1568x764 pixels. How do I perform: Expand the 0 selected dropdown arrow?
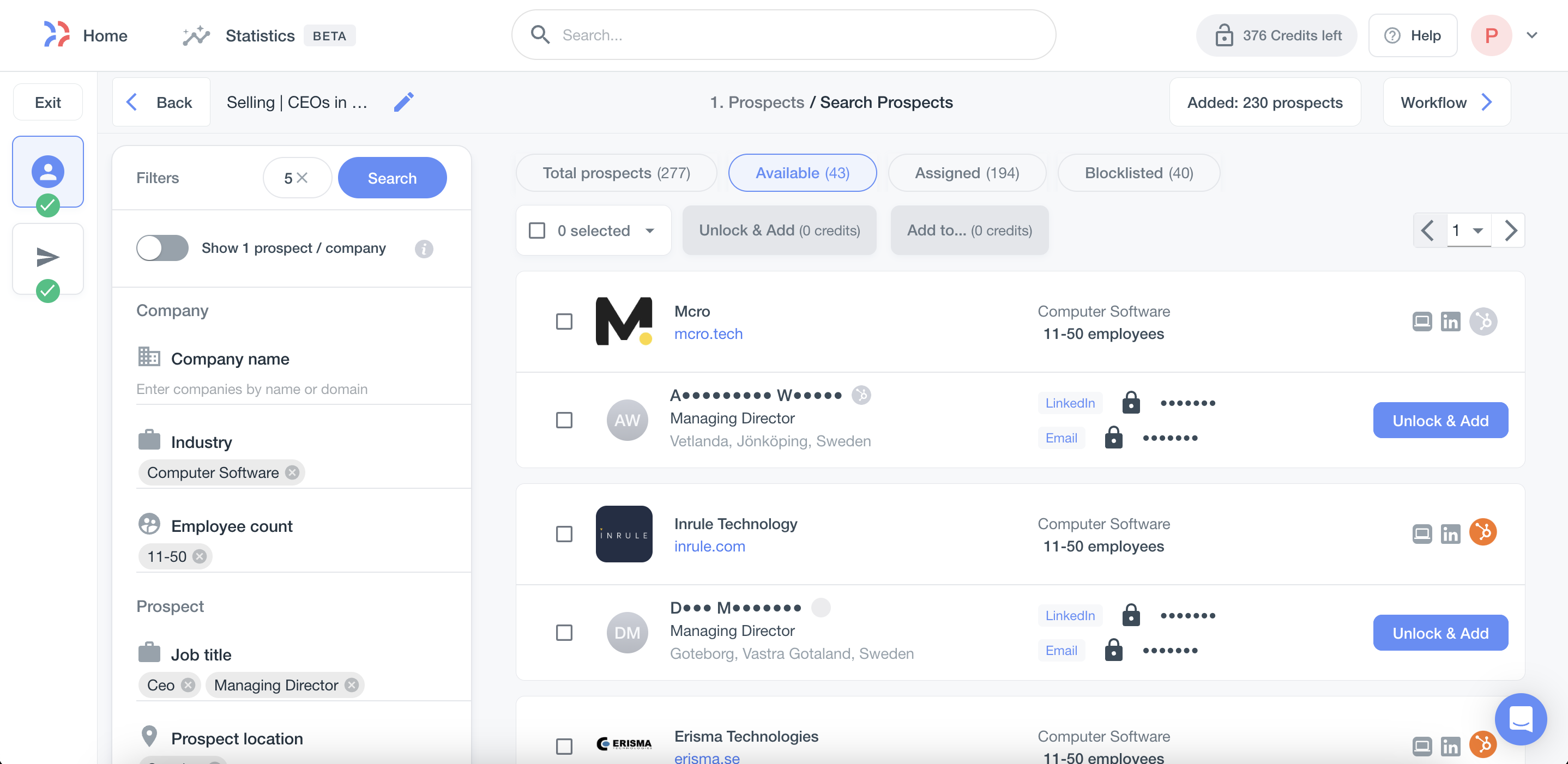pyautogui.click(x=649, y=231)
